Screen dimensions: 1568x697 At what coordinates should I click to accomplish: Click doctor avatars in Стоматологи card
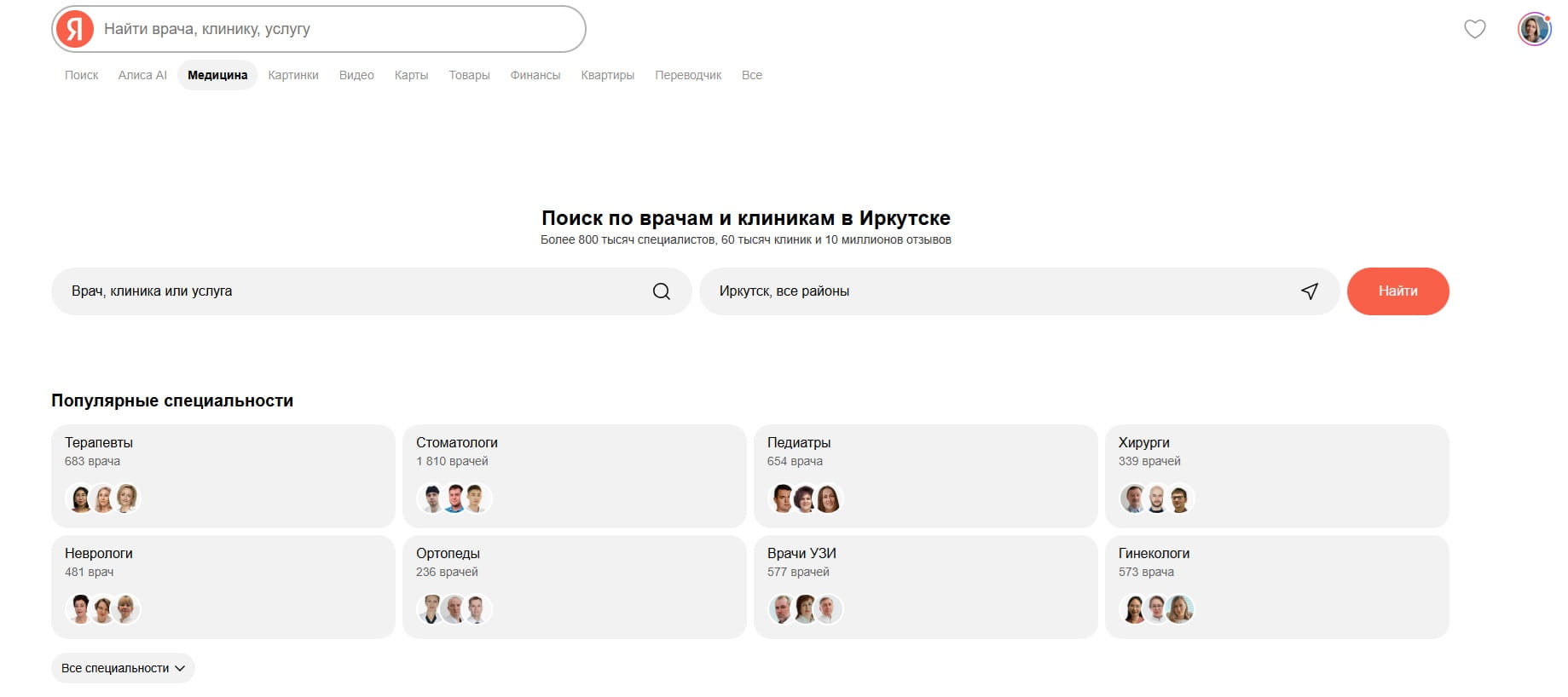tap(454, 498)
